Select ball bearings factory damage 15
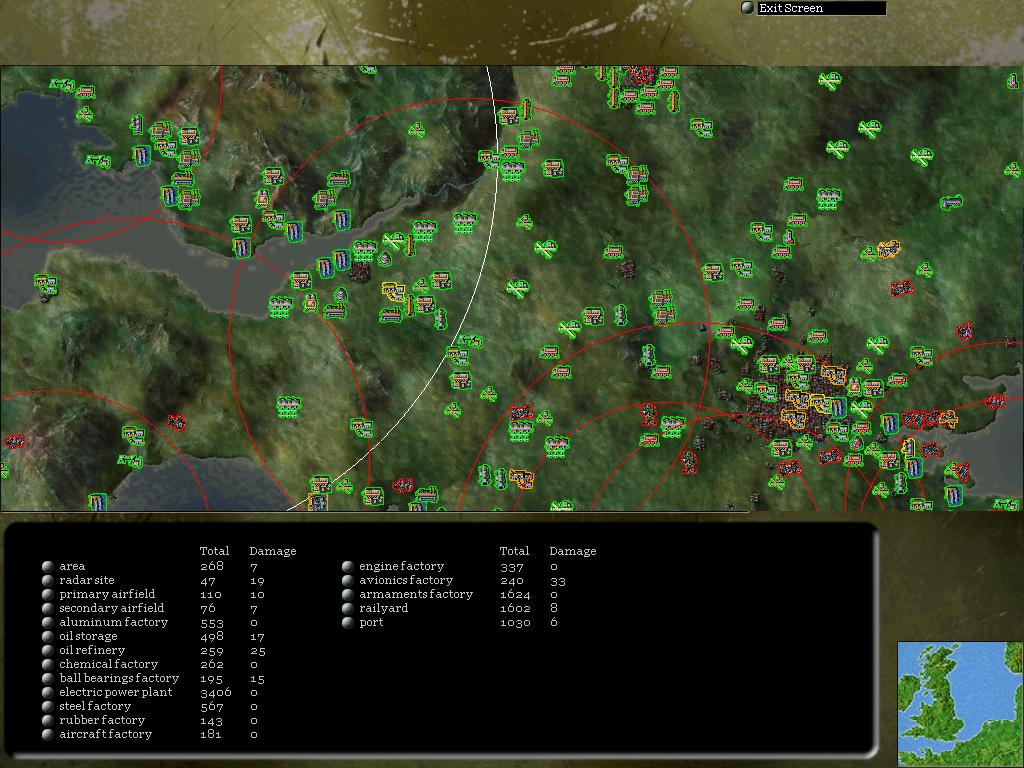Image resolution: width=1024 pixels, height=768 pixels. point(257,679)
